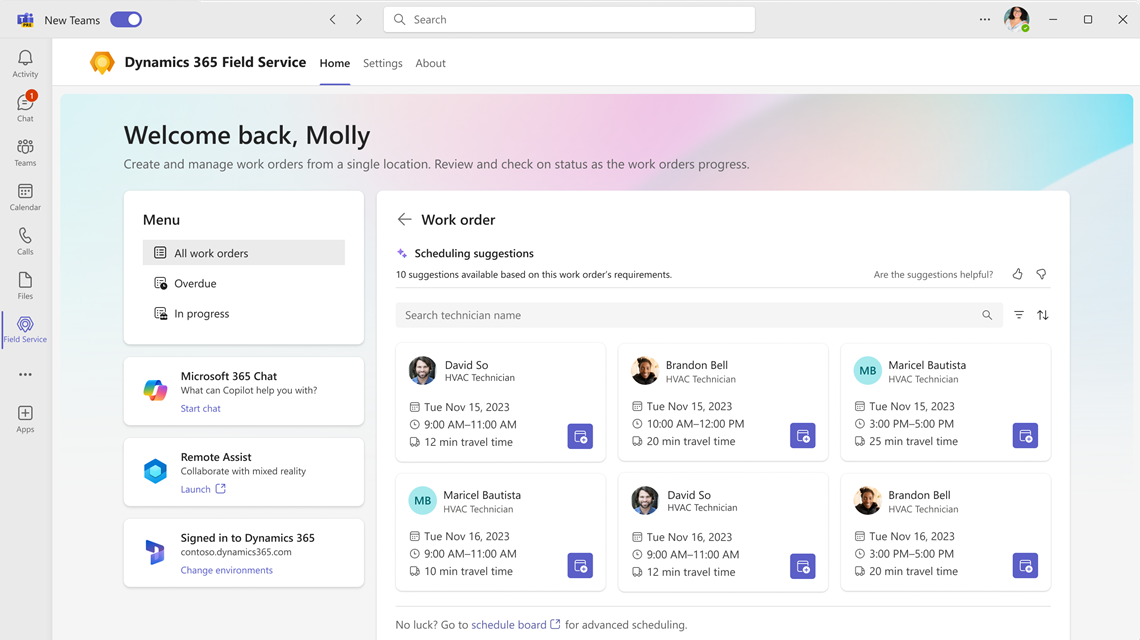Click '3:00 PM–5:00 PM' on Maricel's card
Image resolution: width=1140 pixels, height=640 pixels.
(912, 424)
